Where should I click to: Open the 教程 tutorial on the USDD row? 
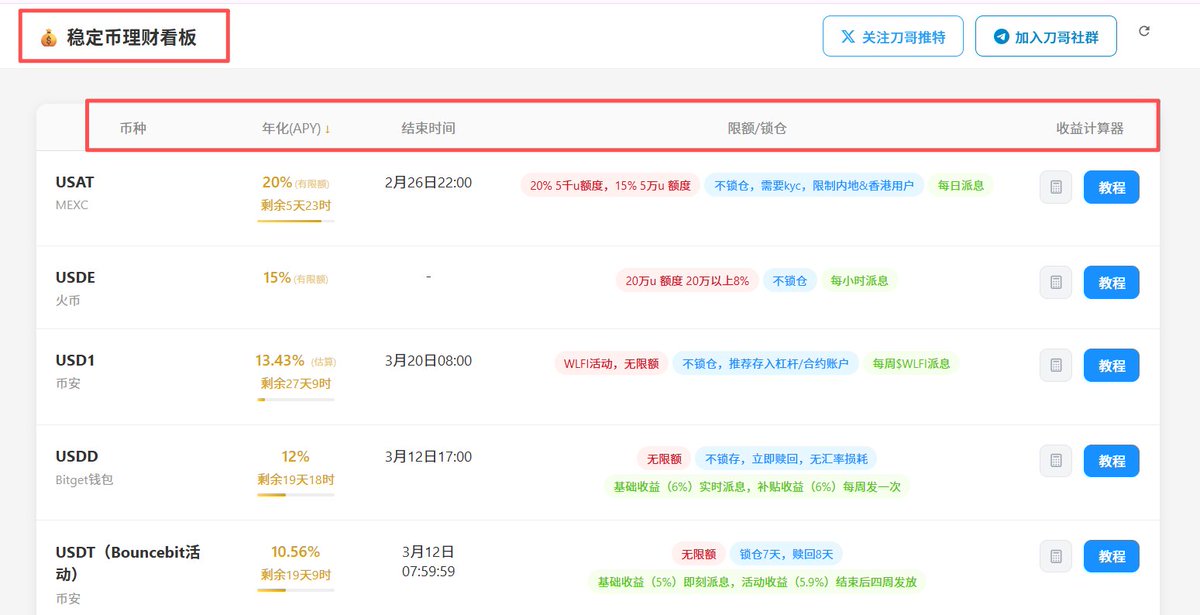click(x=1111, y=461)
